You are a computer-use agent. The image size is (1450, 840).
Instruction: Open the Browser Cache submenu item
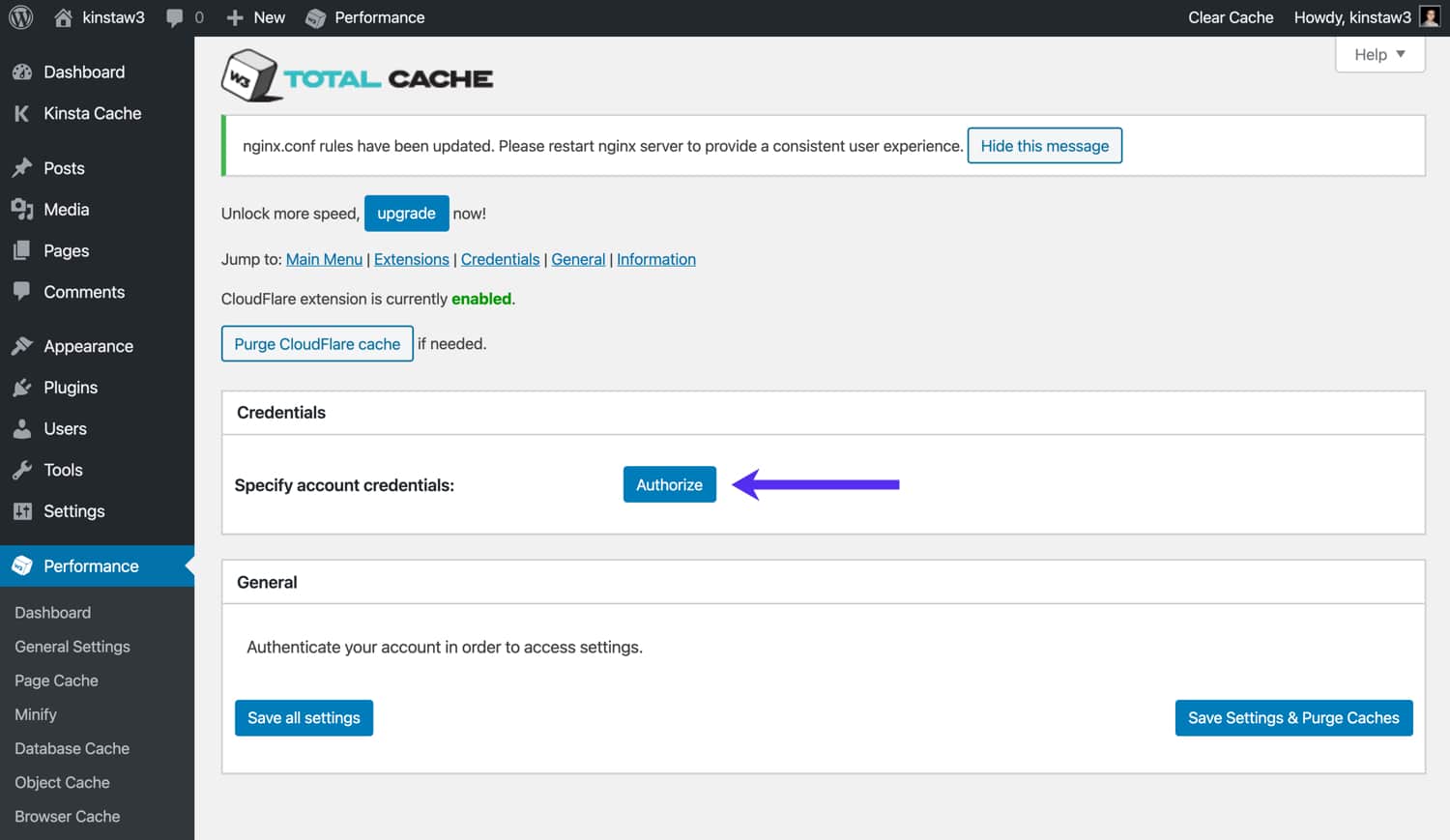(67, 816)
